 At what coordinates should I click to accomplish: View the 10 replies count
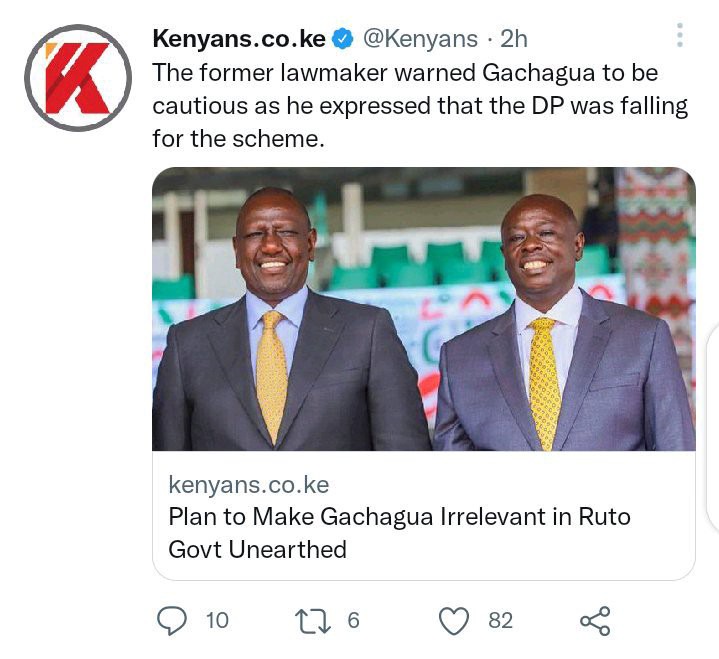217,620
